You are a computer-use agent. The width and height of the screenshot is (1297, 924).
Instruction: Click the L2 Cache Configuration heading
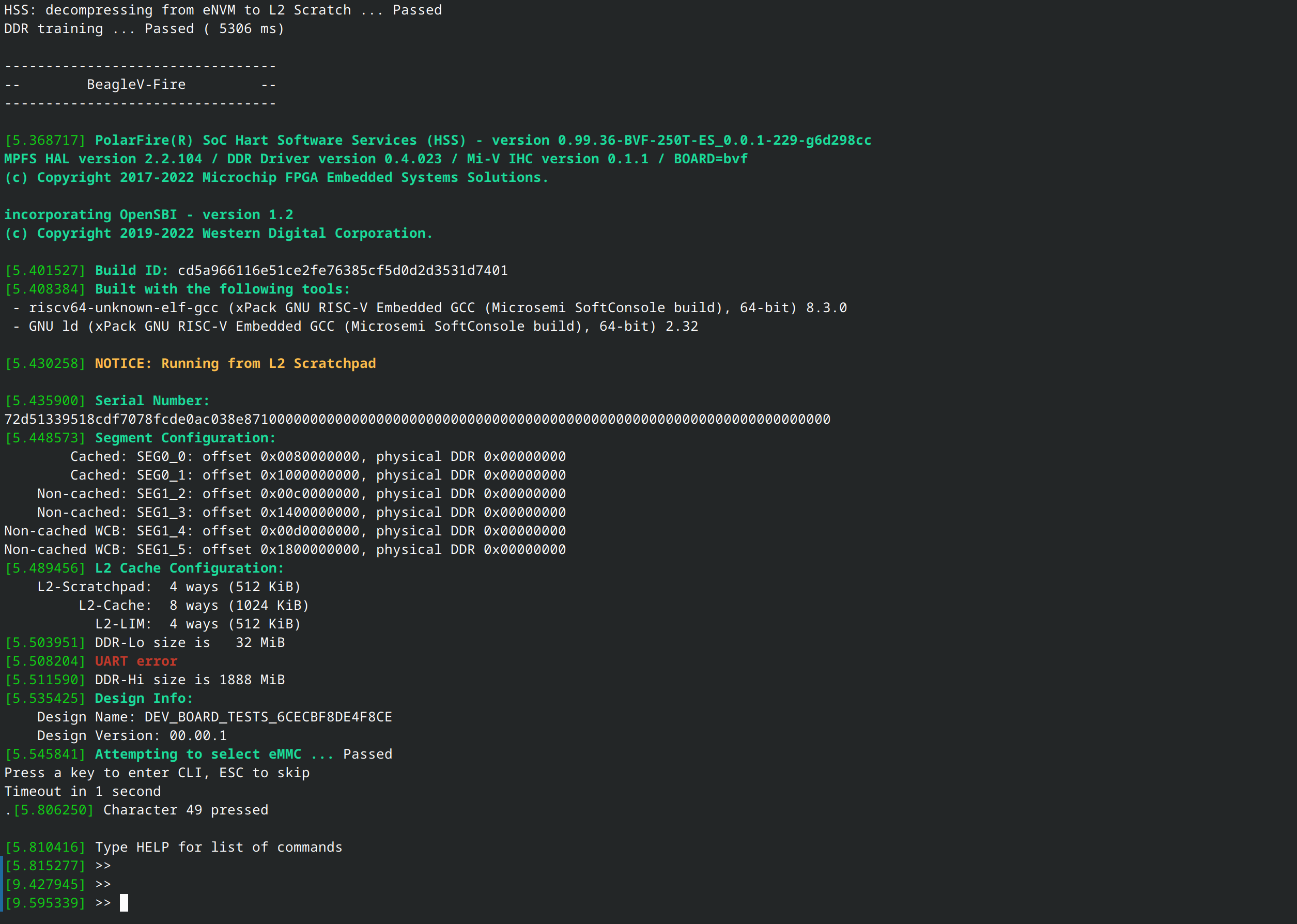click(x=189, y=568)
